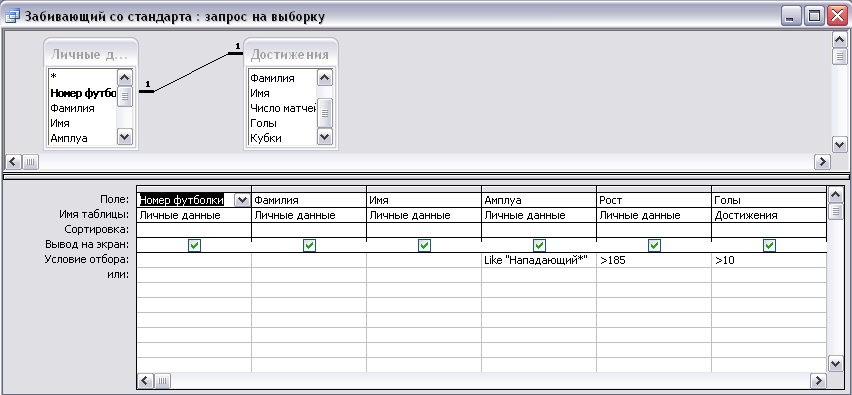Click the Достижения table name cell in grid
This screenshot has height=395, width=852.
point(769,215)
